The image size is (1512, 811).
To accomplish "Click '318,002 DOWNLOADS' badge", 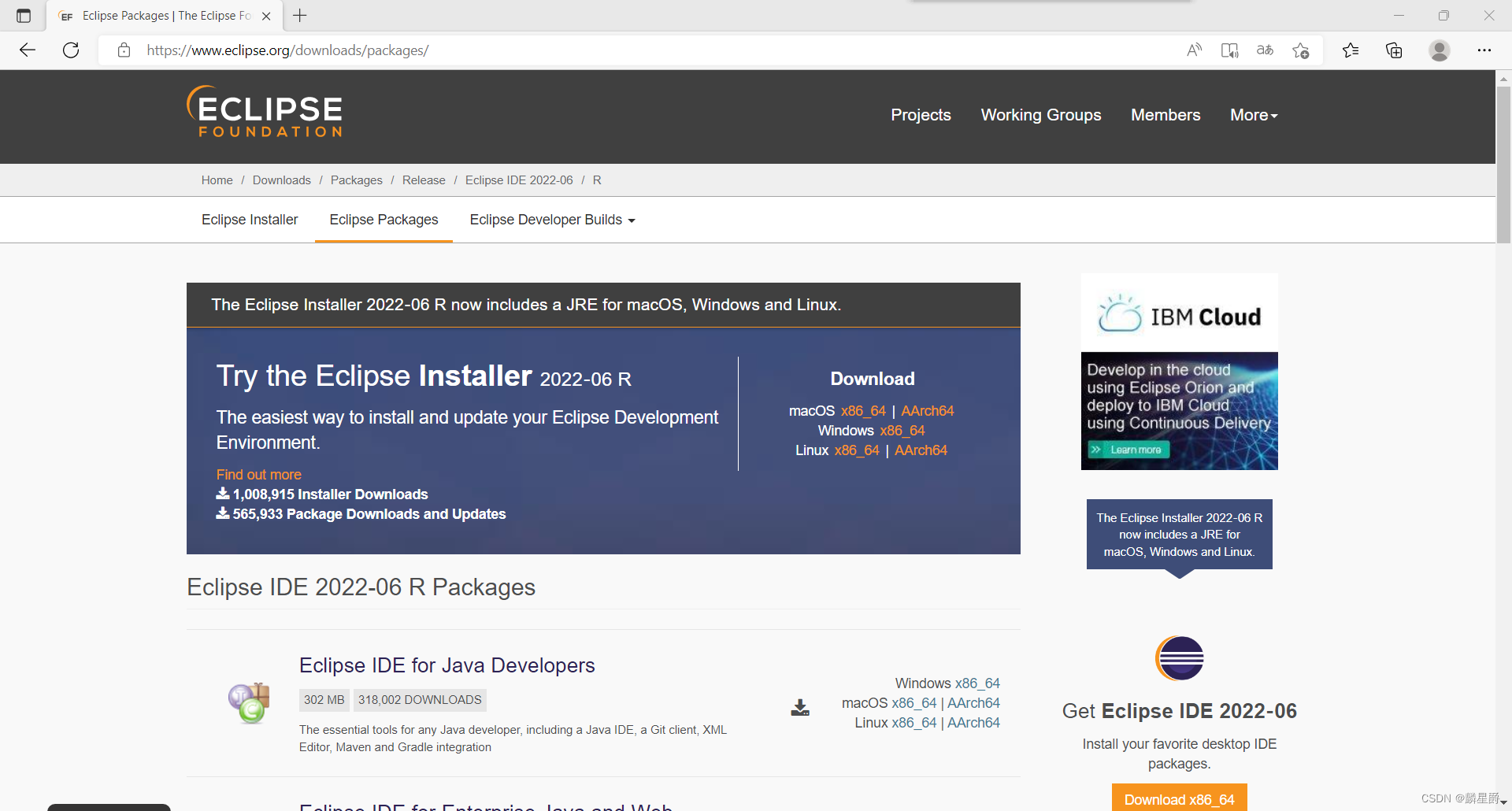I will coord(420,700).
